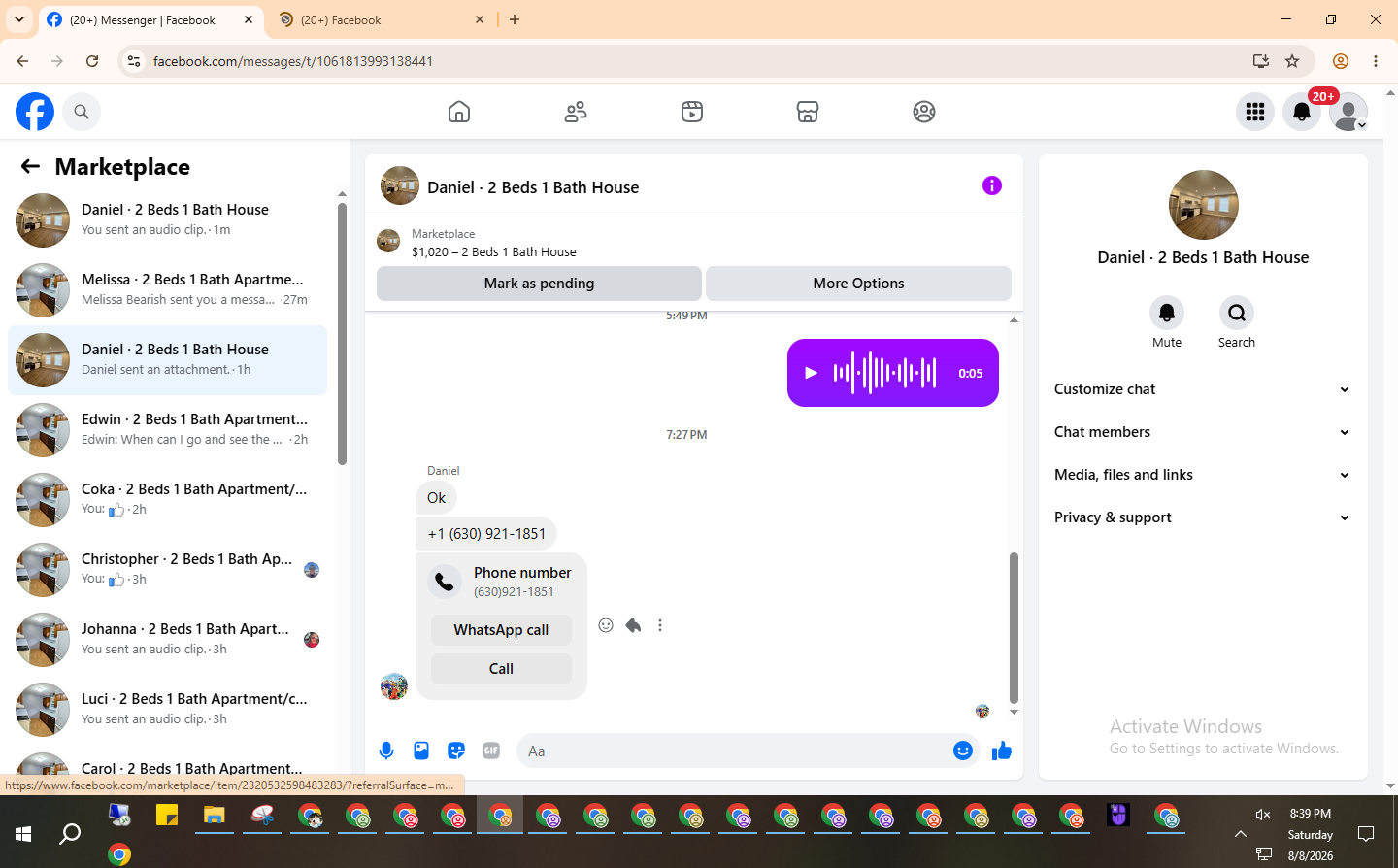This screenshot has height=868, width=1398.
Task: Open conversation information purple i icon
Action: tap(991, 185)
